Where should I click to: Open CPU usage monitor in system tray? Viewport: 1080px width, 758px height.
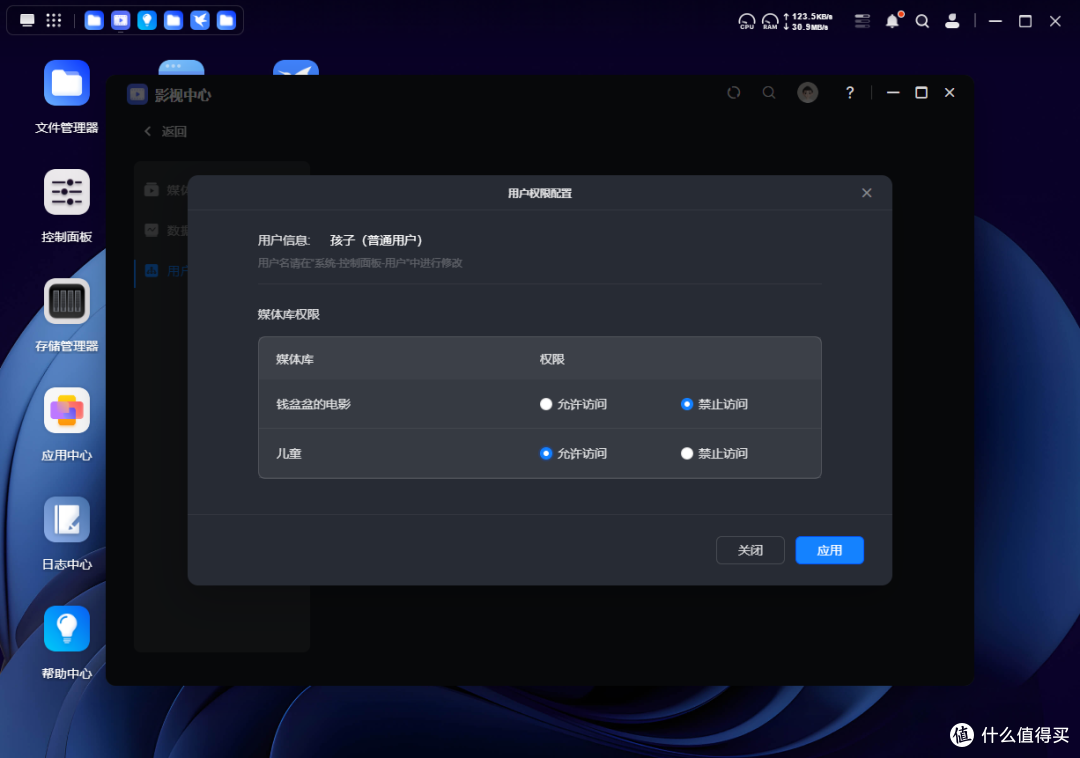(x=747, y=21)
